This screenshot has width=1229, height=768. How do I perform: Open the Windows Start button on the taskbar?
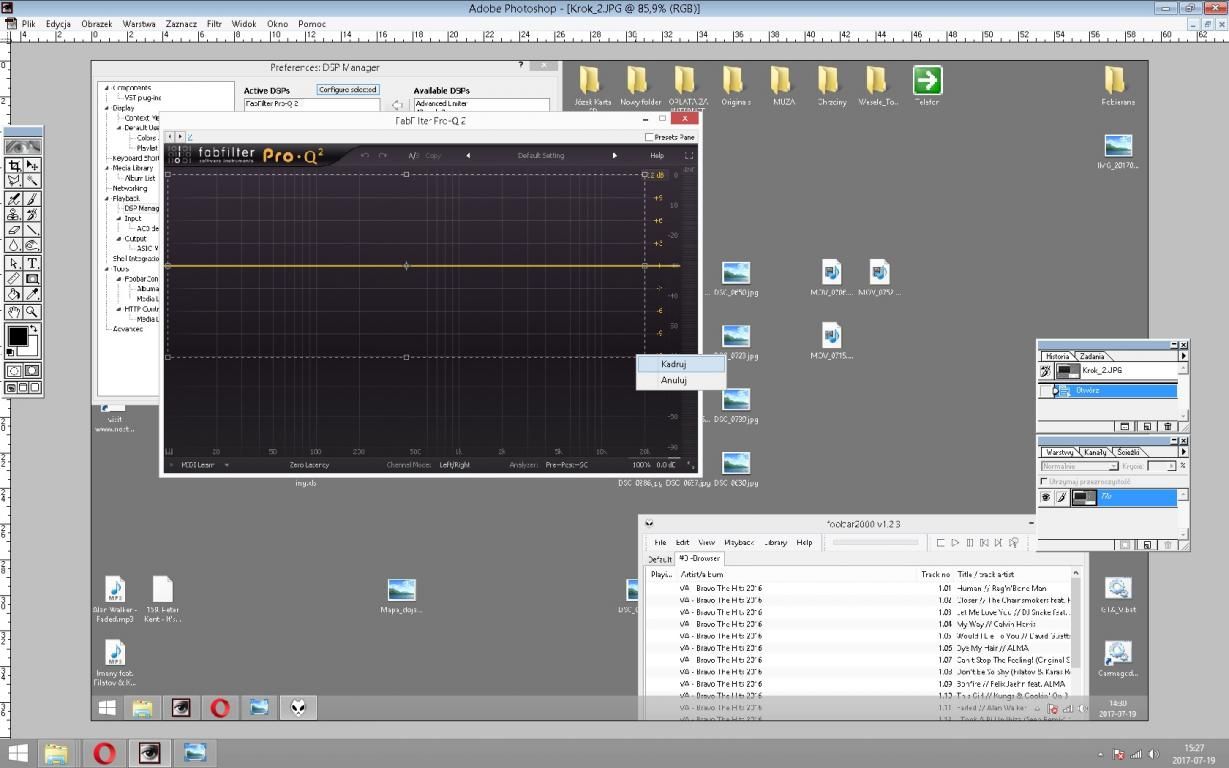[18, 752]
